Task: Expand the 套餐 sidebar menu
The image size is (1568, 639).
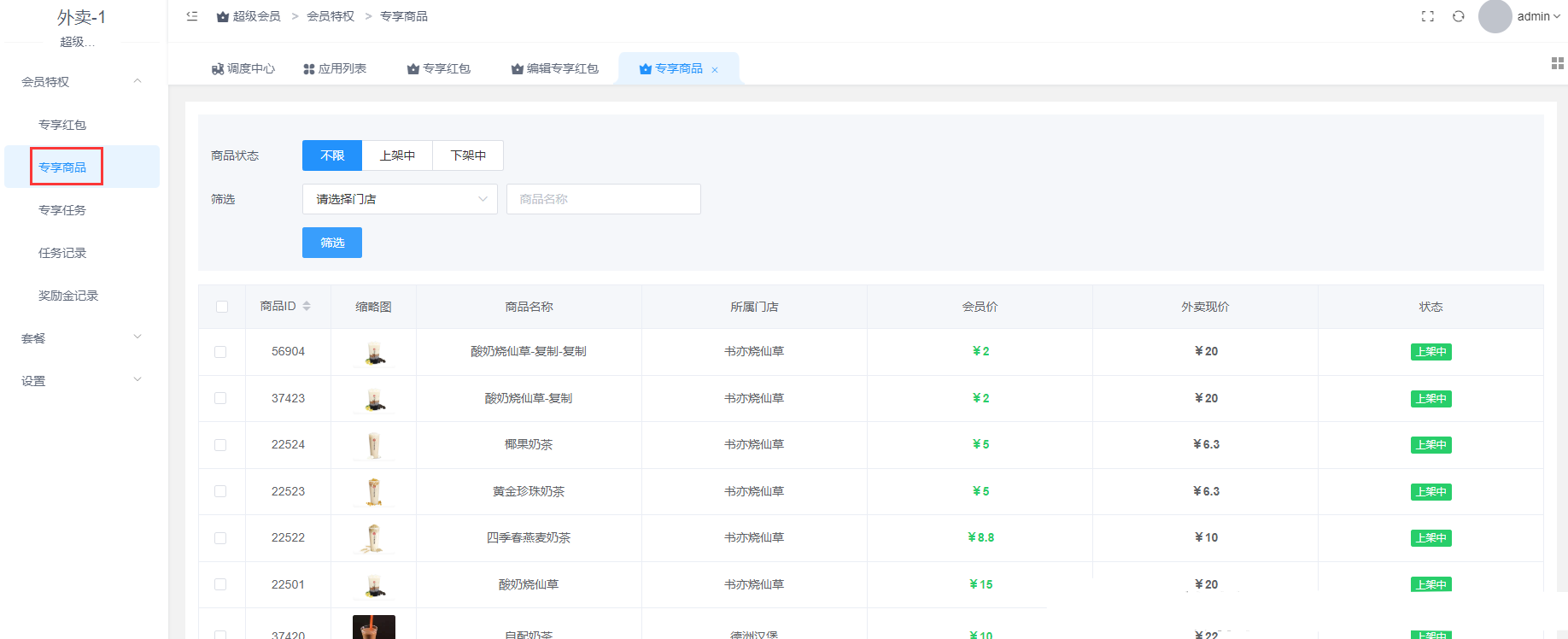Action: click(81, 338)
